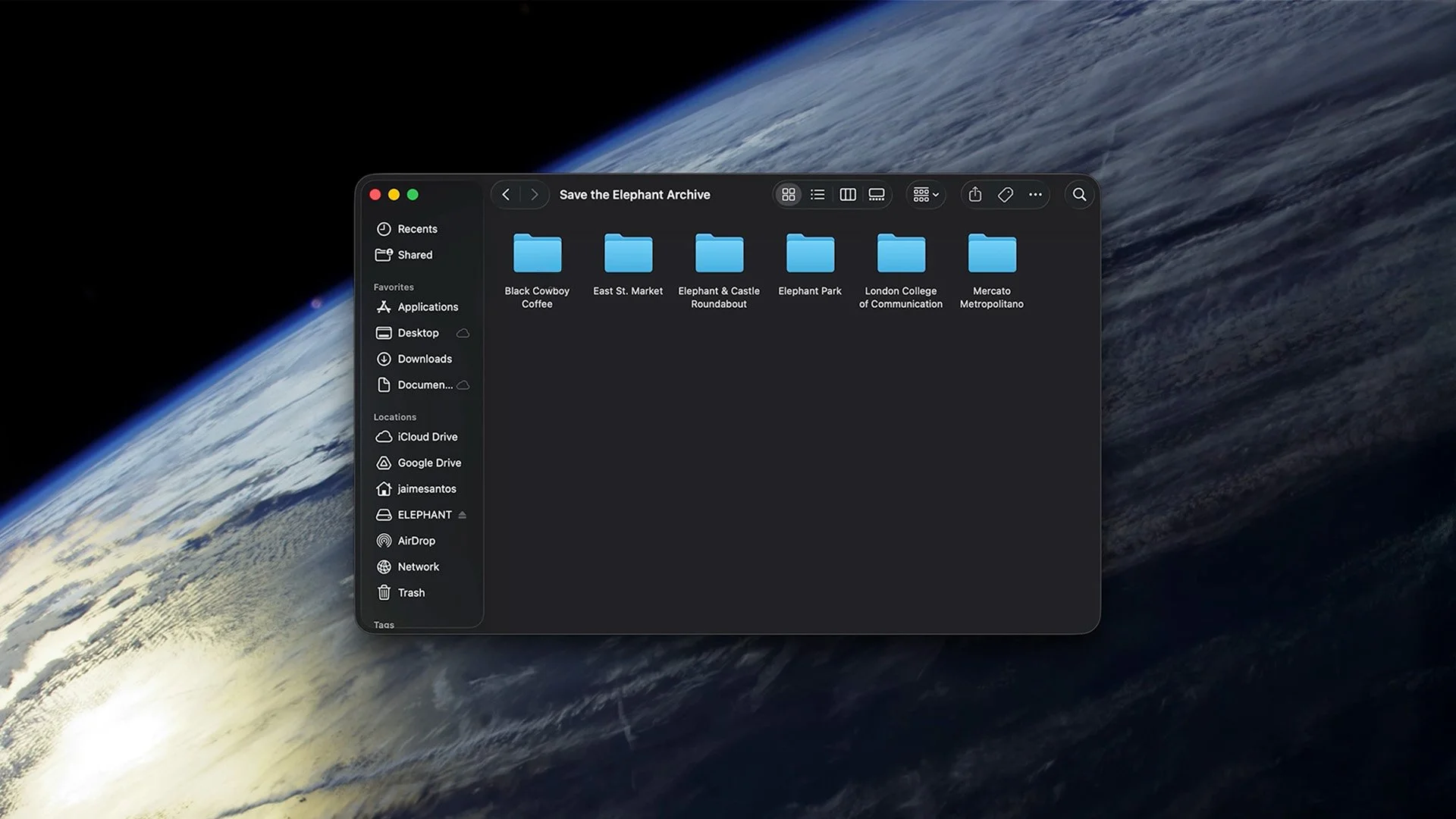Switch to gallery view
This screenshot has height=819, width=1456.
(x=877, y=195)
